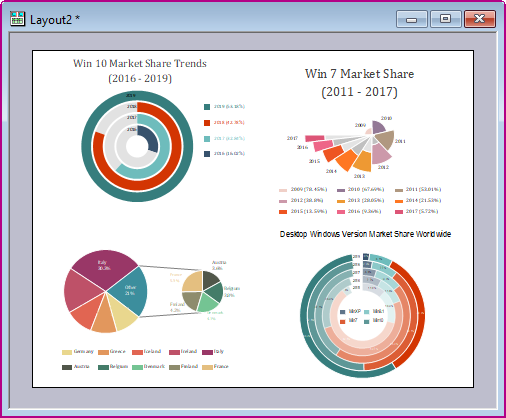
Task: Click the tan France slice in small pie
Action: click(x=193, y=282)
